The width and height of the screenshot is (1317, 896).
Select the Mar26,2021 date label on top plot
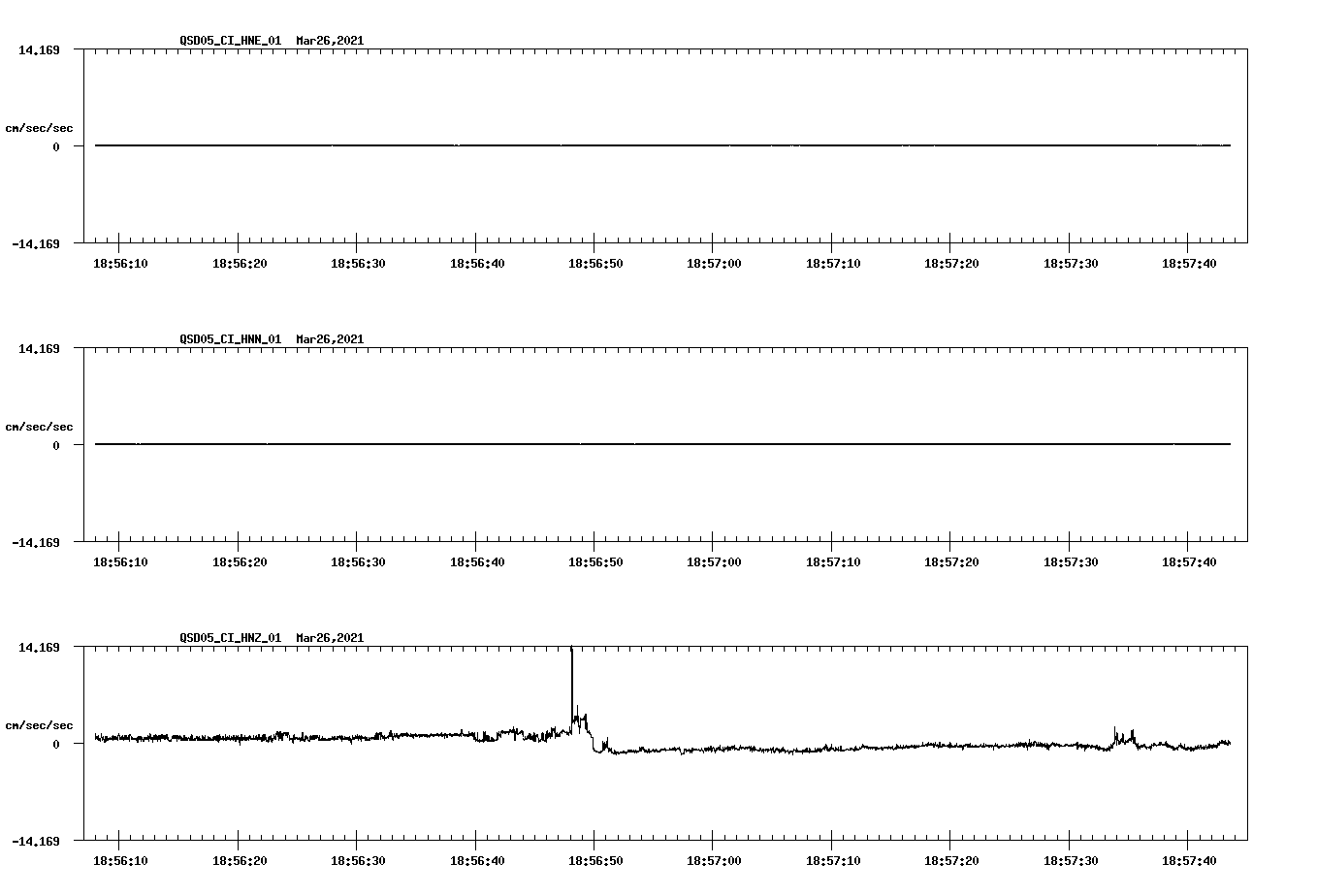pos(329,42)
